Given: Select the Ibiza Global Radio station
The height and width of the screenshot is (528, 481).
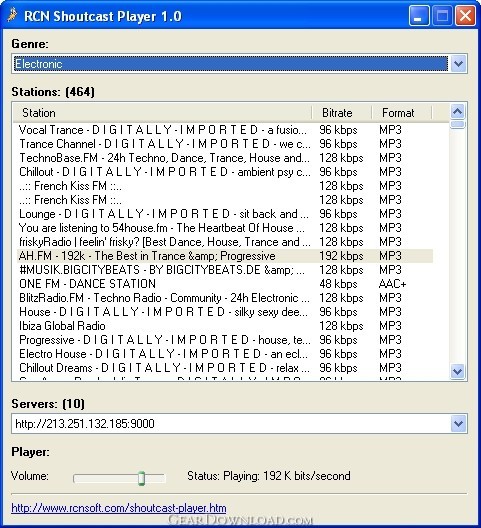Looking at the screenshot, I should pos(225,326).
